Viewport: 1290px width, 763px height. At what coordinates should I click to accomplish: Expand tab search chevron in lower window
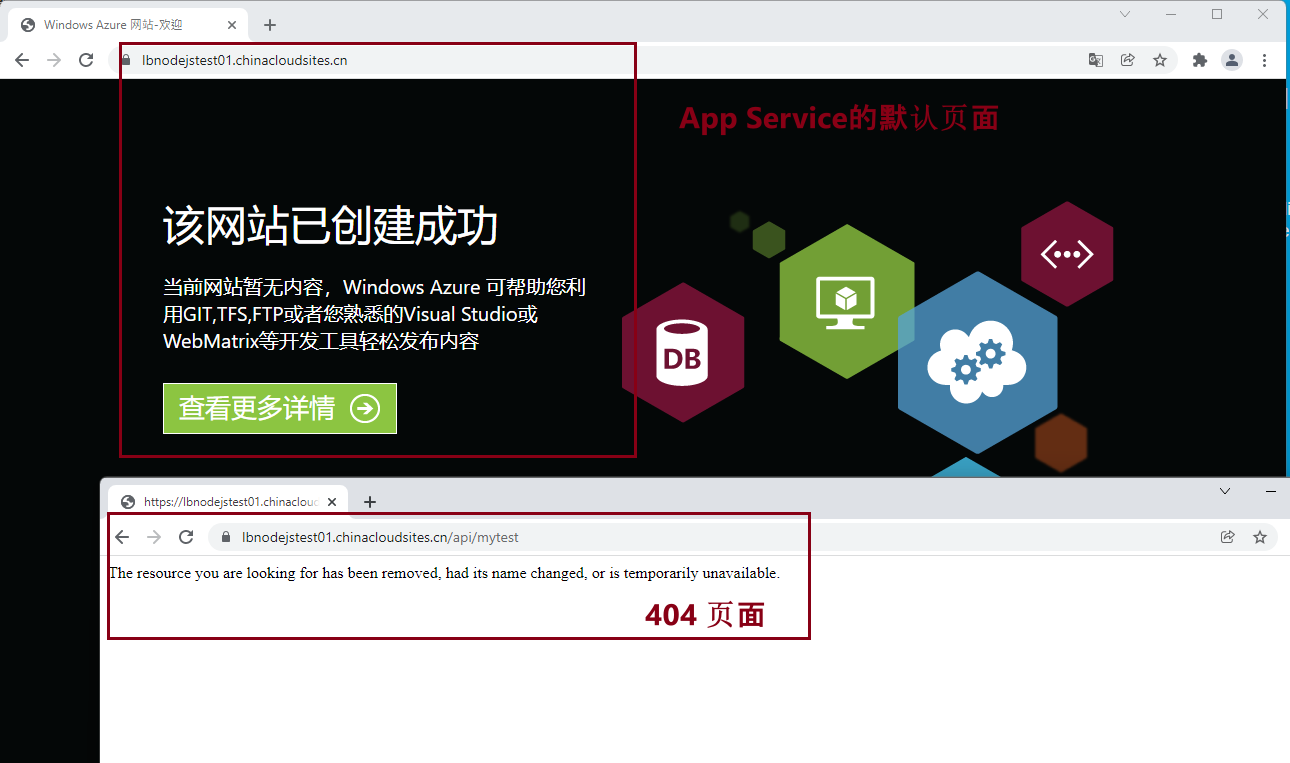coord(1225,491)
